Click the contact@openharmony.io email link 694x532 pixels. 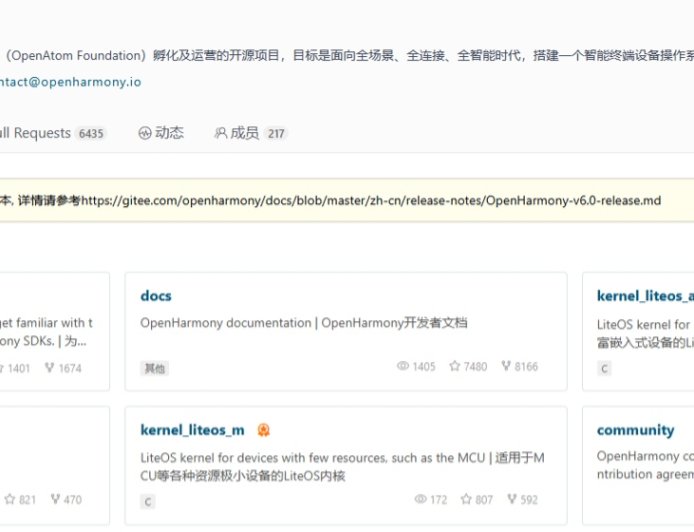point(70,82)
